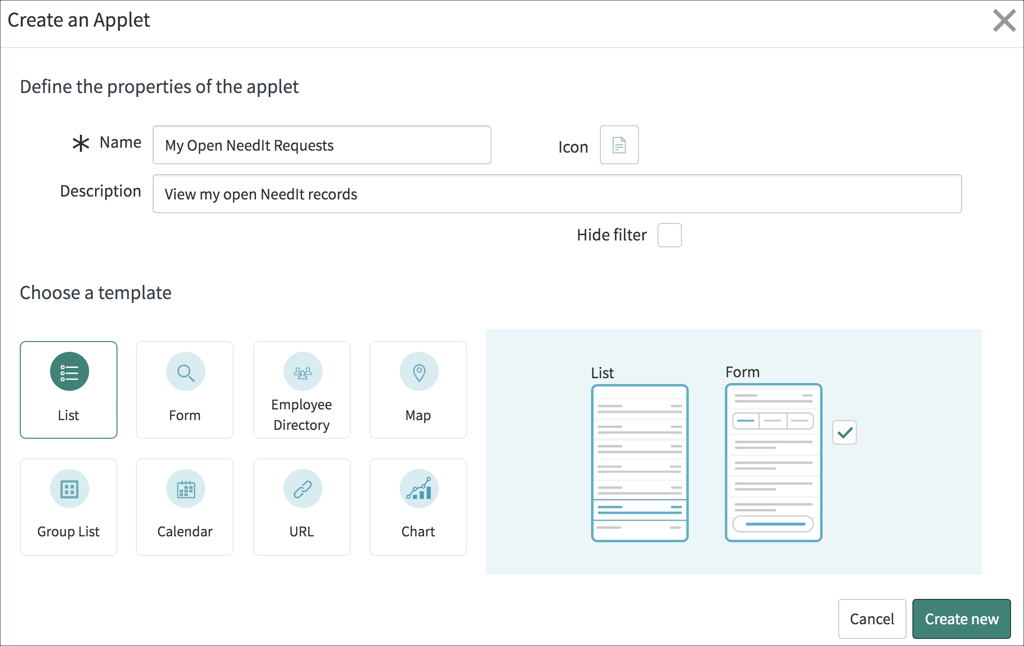
Task: Click the Description text field
Action: tap(557, 193)
